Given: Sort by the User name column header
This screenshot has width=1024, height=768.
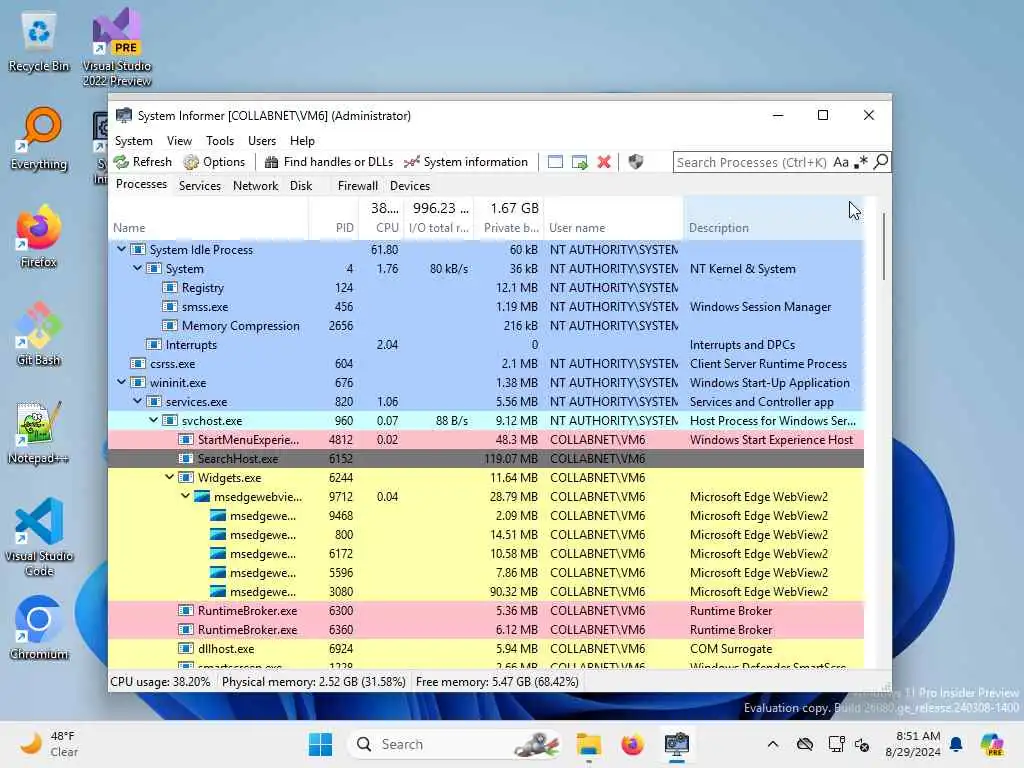Looking at the screenshot, I should tap(613, 219).
